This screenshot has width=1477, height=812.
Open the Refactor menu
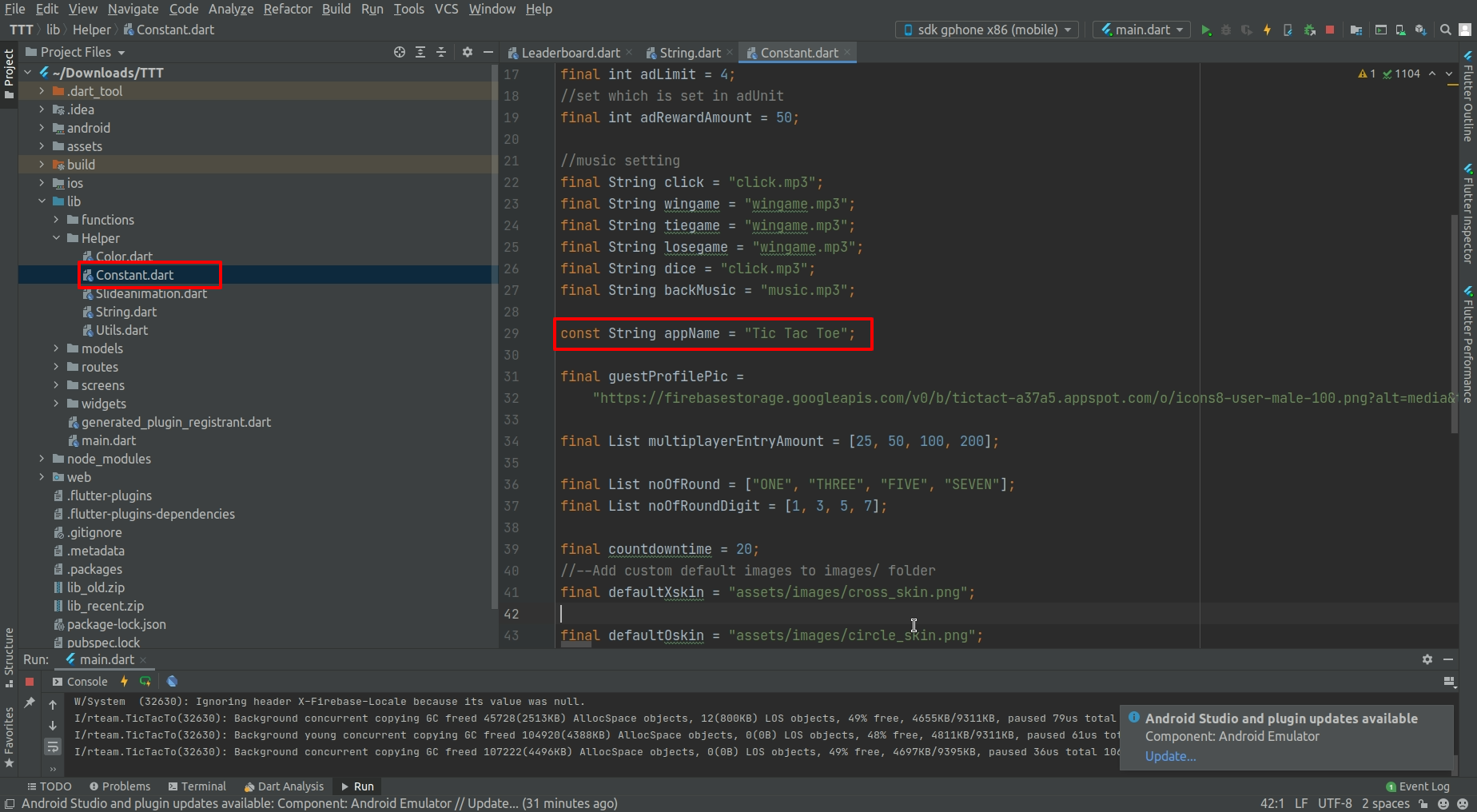click(x=288, y=9)
